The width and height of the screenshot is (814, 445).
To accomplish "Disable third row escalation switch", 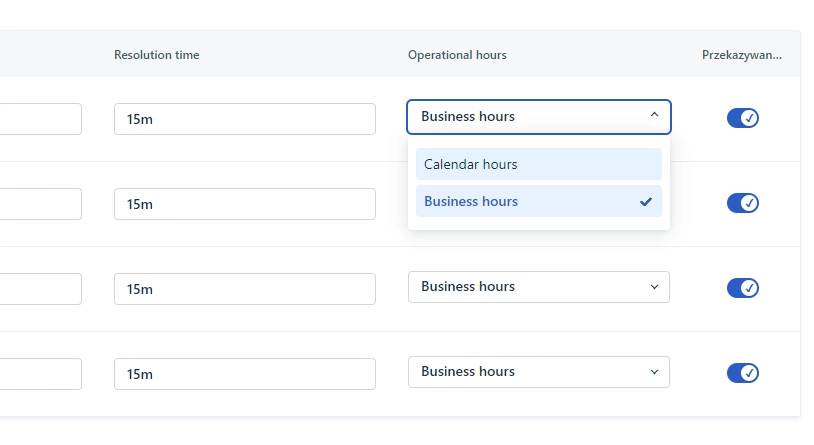I will pyautogui.click(x=743, y=288).
